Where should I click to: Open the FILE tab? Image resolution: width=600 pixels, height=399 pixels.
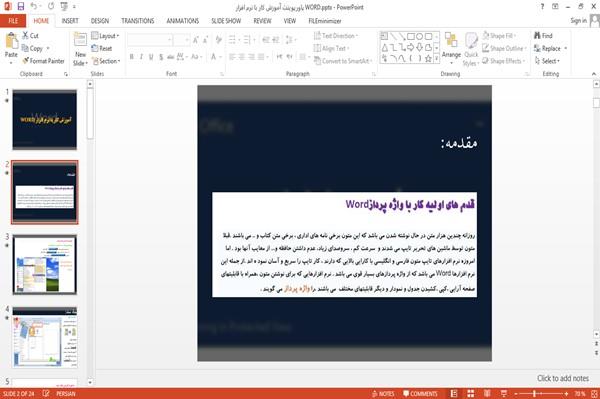click(13, 21)
